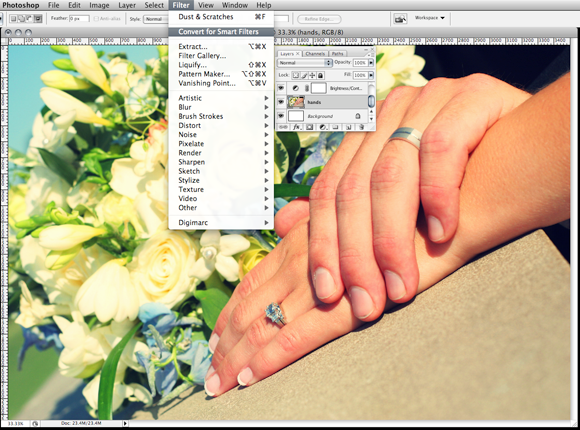The width and height of the screenshot is (580, 430).
Task: Hide the Brightness/Contrast adjustment layer
Action: point(281,88)
